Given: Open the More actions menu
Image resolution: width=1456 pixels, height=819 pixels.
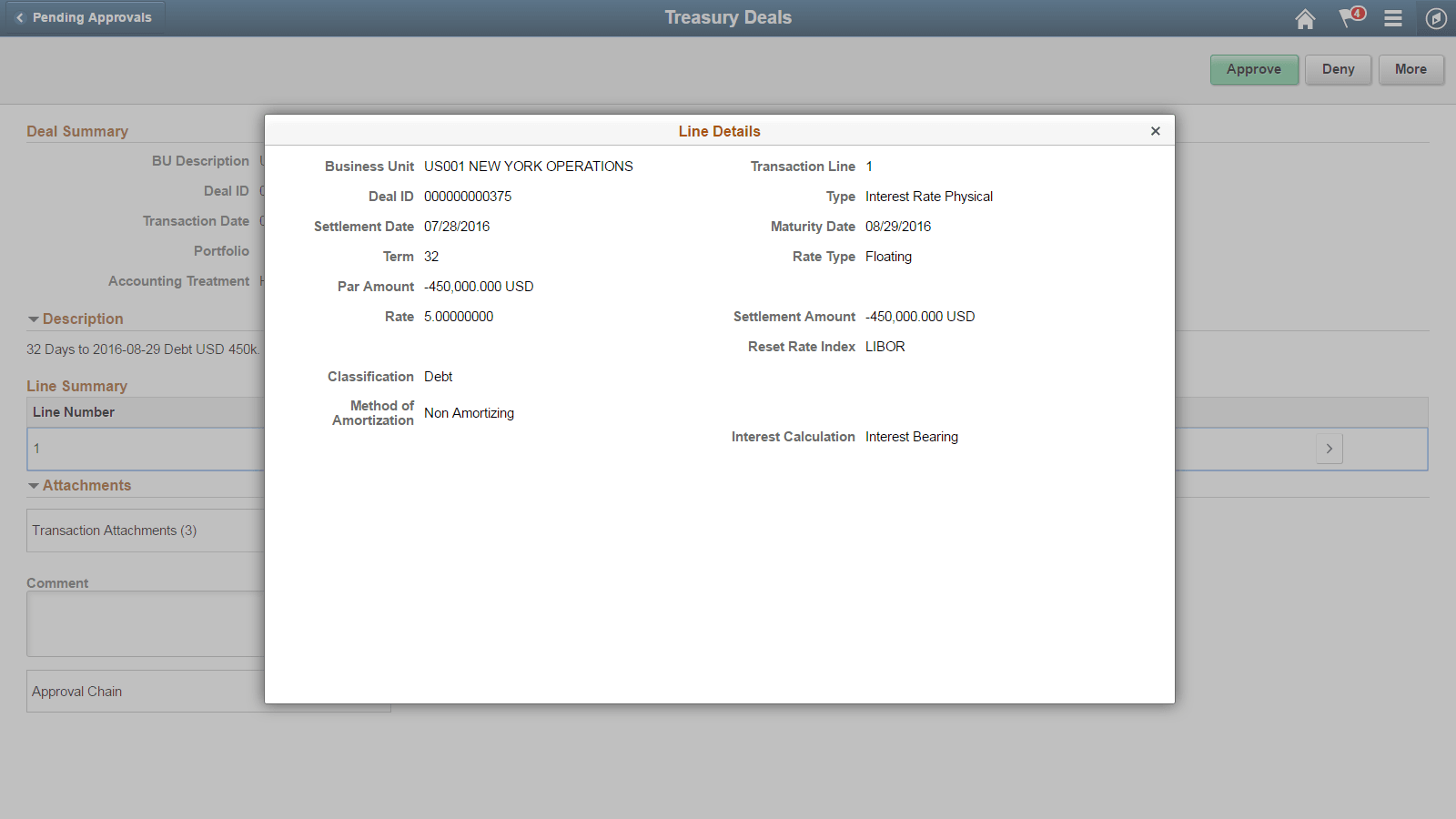Looking at the screenshot, I should coord(1410,69).
